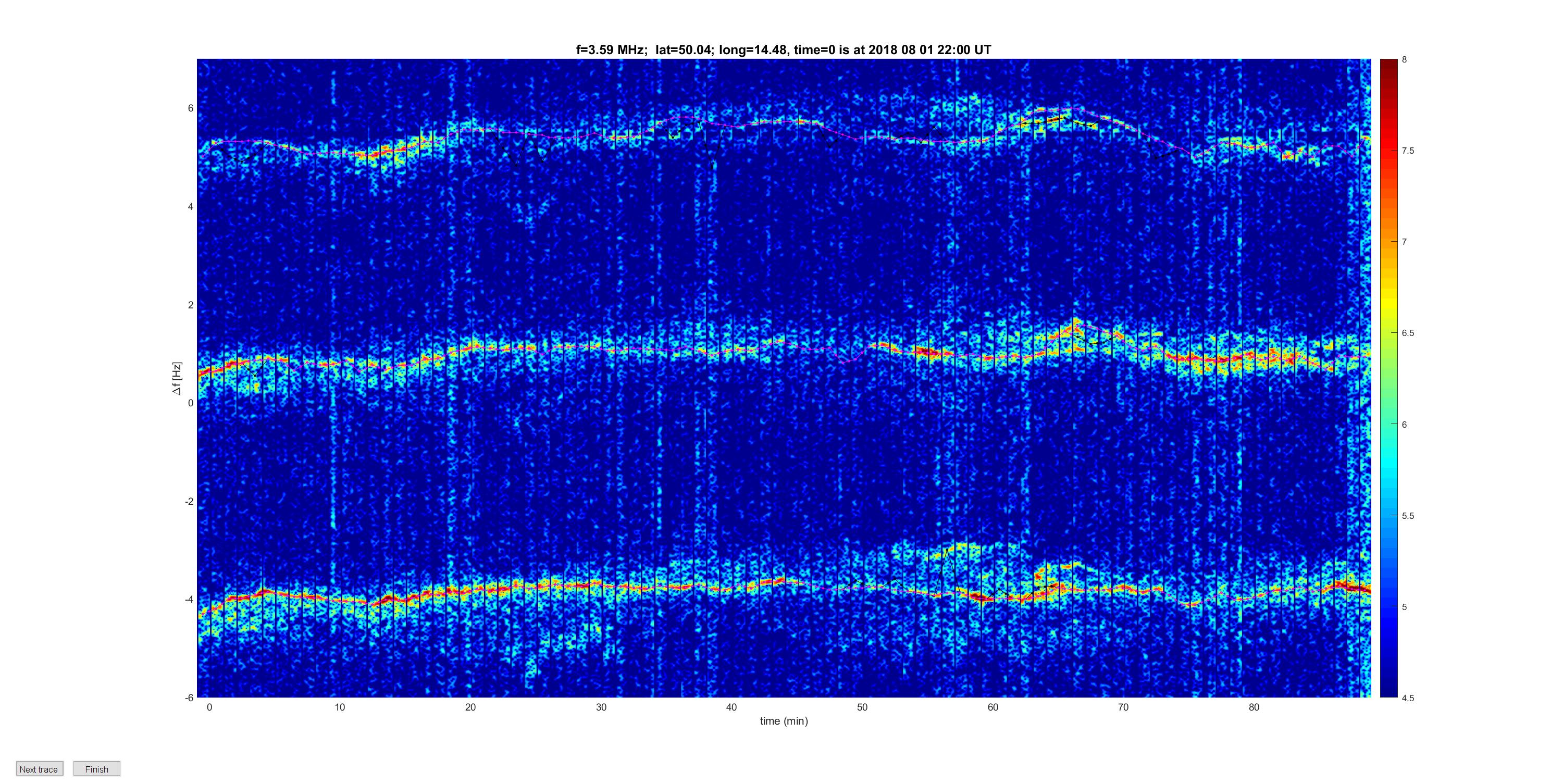Click the x-axis tick label 30

(x=601, y=707)
